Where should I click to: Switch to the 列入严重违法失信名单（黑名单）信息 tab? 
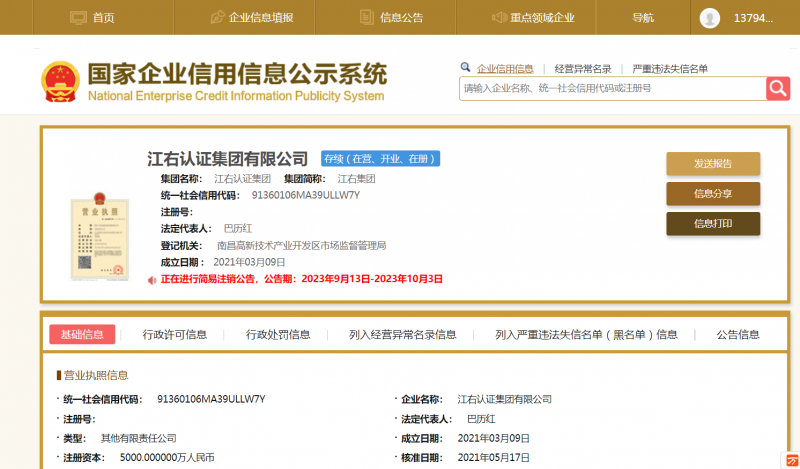(x=586, y=335)
